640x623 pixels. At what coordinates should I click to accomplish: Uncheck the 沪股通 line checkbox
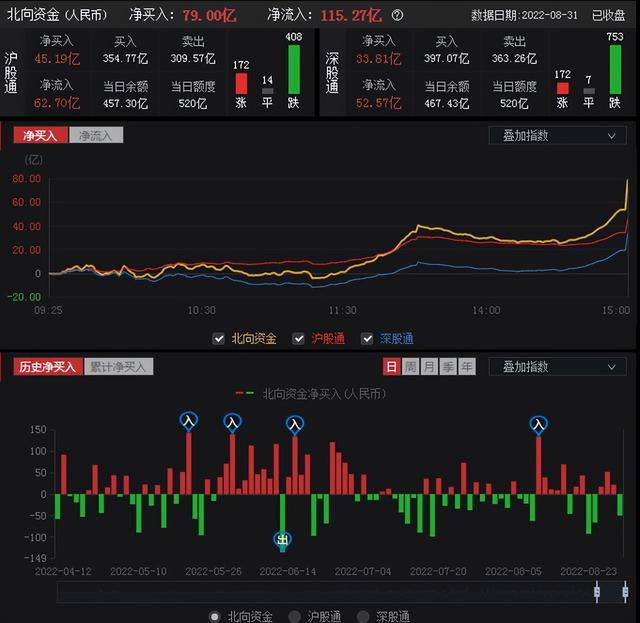tap(298, 338)
